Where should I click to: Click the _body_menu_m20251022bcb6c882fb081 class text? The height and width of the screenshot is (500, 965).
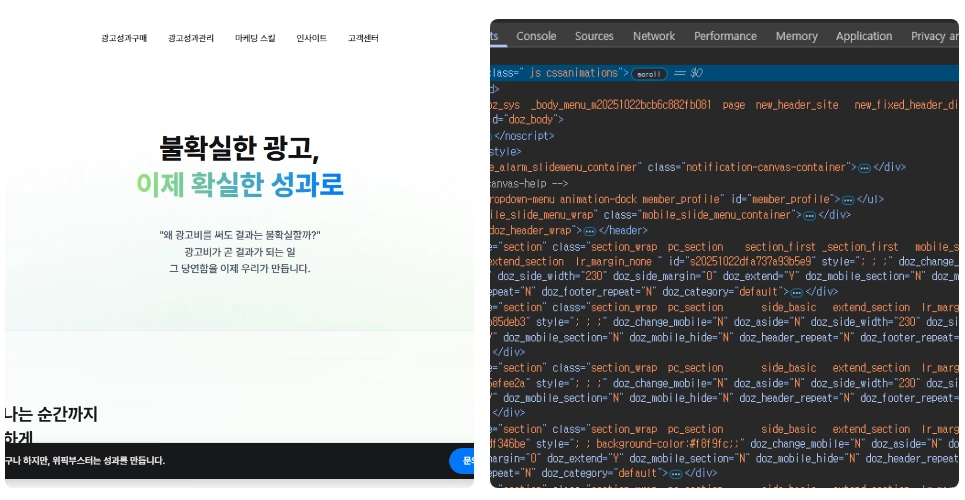pyautogui.click(x=620, y=105)
